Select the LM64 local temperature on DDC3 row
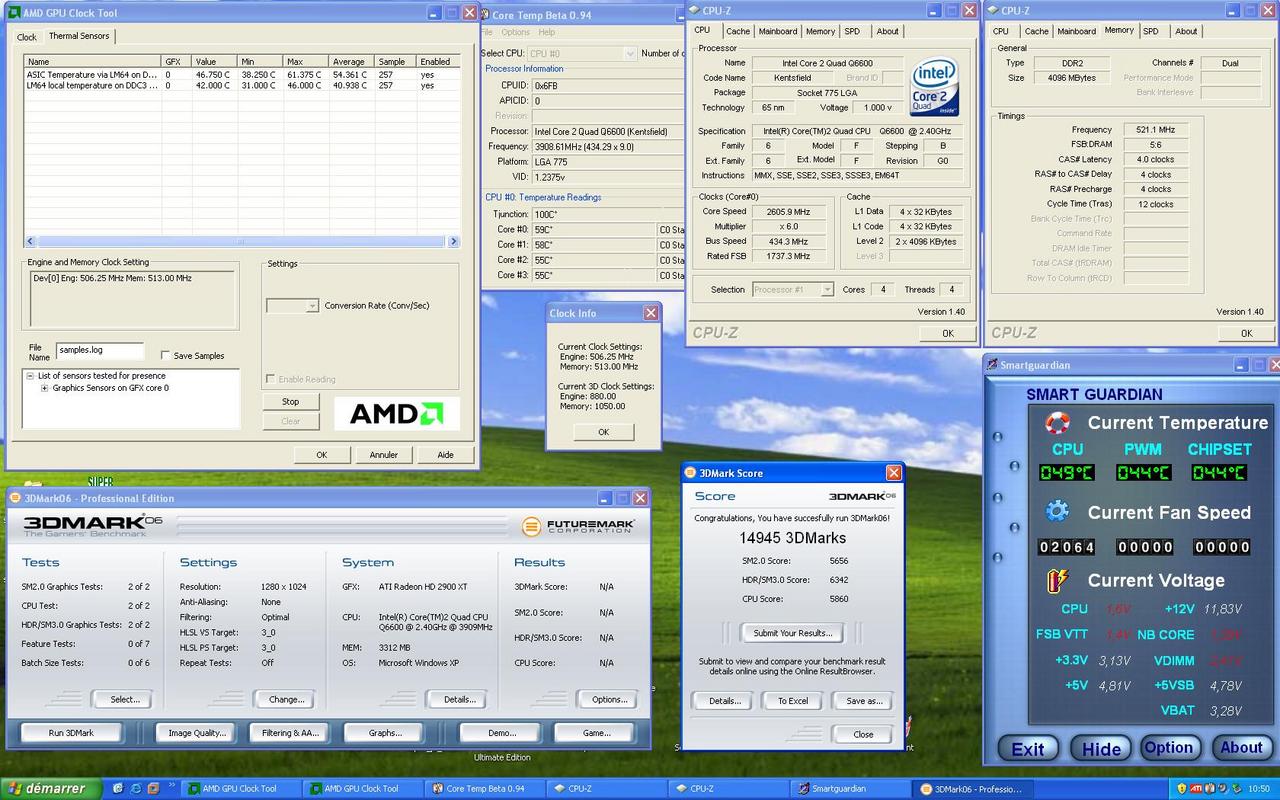The width and height of the screenshot is (1280, 800). click(x=242, y=86)
